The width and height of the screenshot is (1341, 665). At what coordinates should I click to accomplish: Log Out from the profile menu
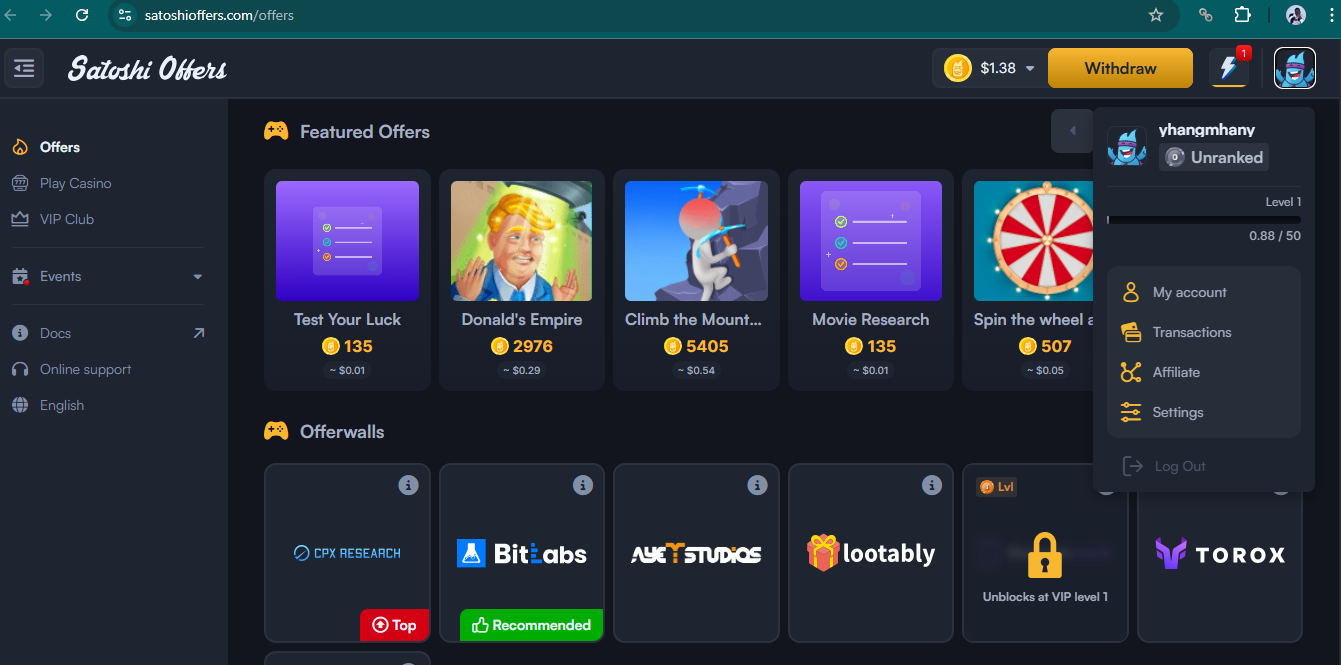coord(1165,466)
